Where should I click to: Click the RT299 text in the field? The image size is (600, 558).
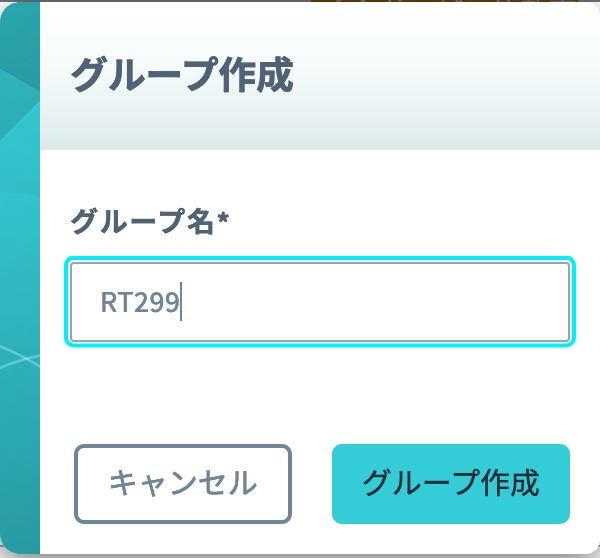point(140,302)
